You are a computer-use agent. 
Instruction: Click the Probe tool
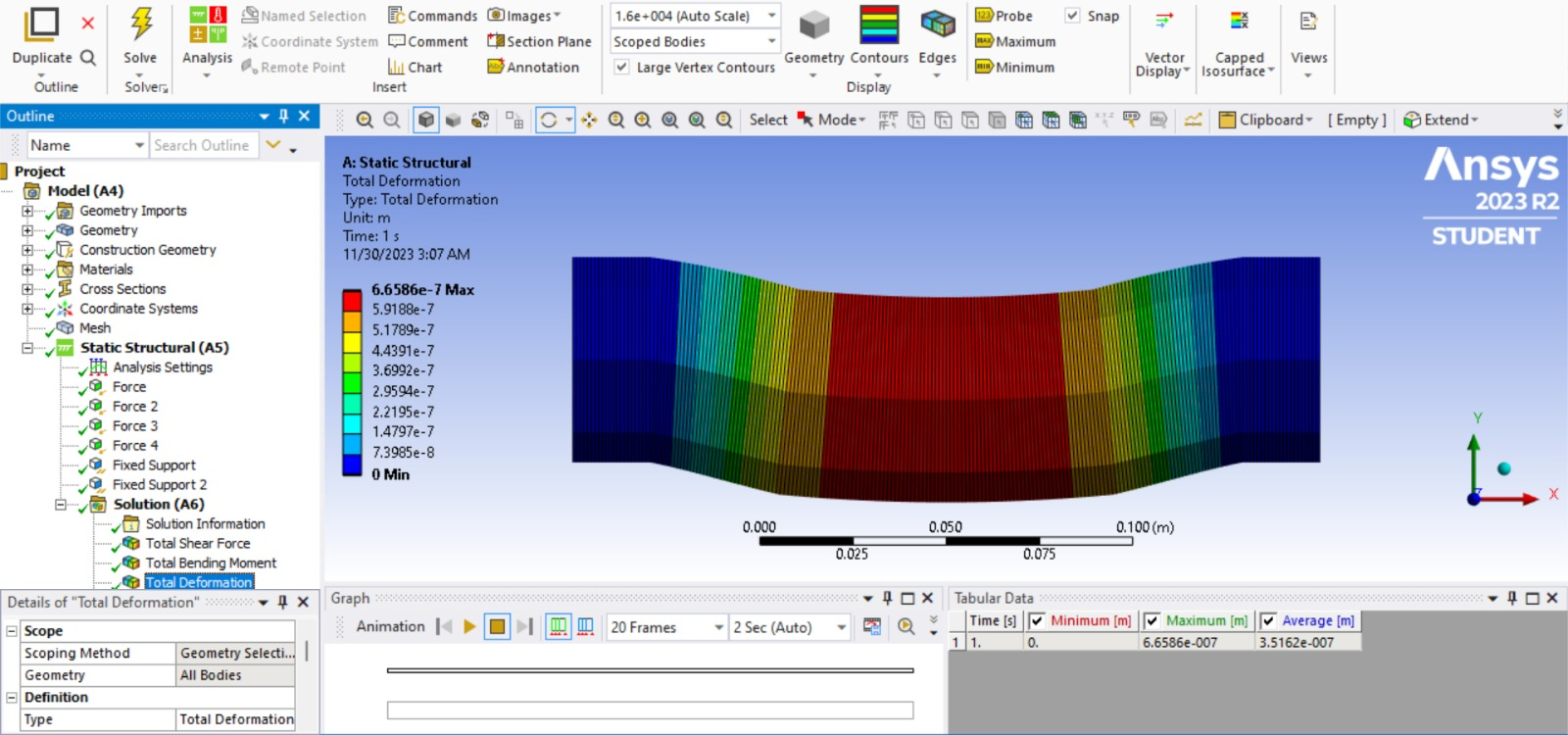pos(1004,16)
